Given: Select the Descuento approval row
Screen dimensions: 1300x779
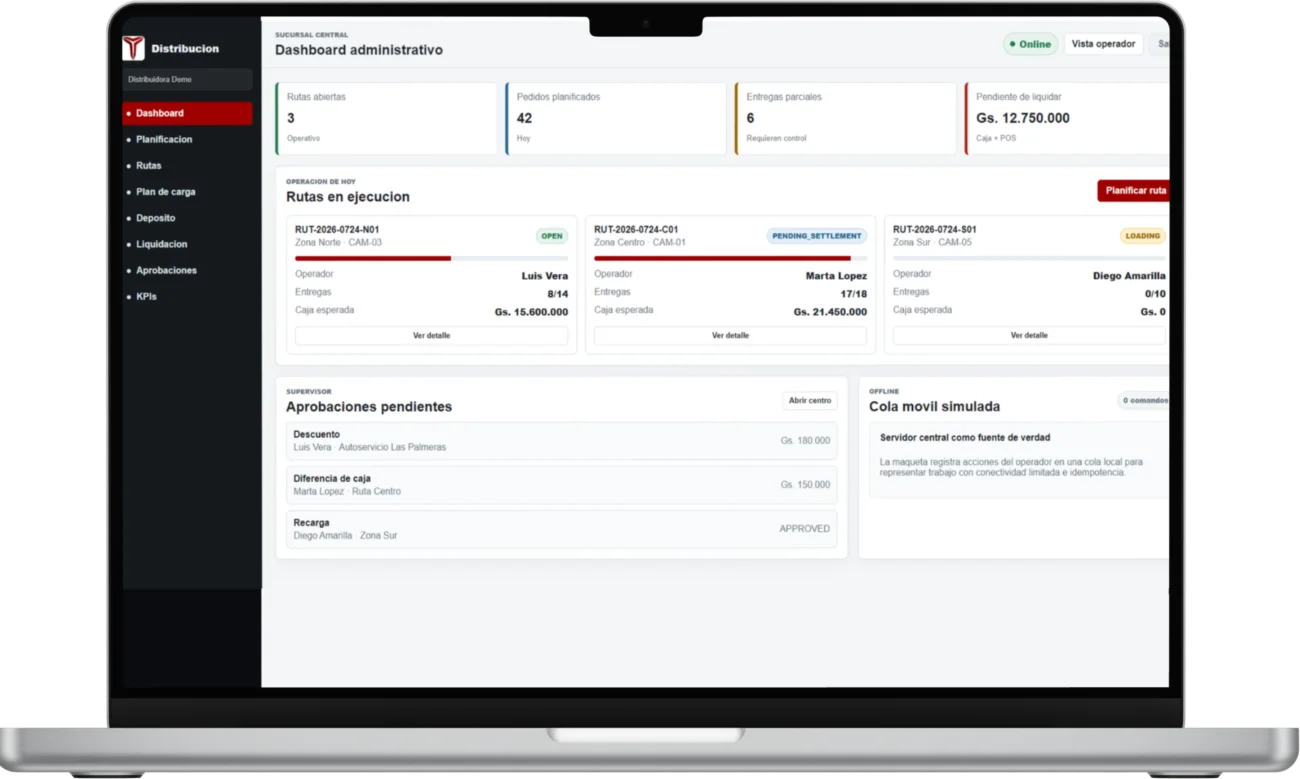Looking at the screenshot, I should (x=561, y=441).
